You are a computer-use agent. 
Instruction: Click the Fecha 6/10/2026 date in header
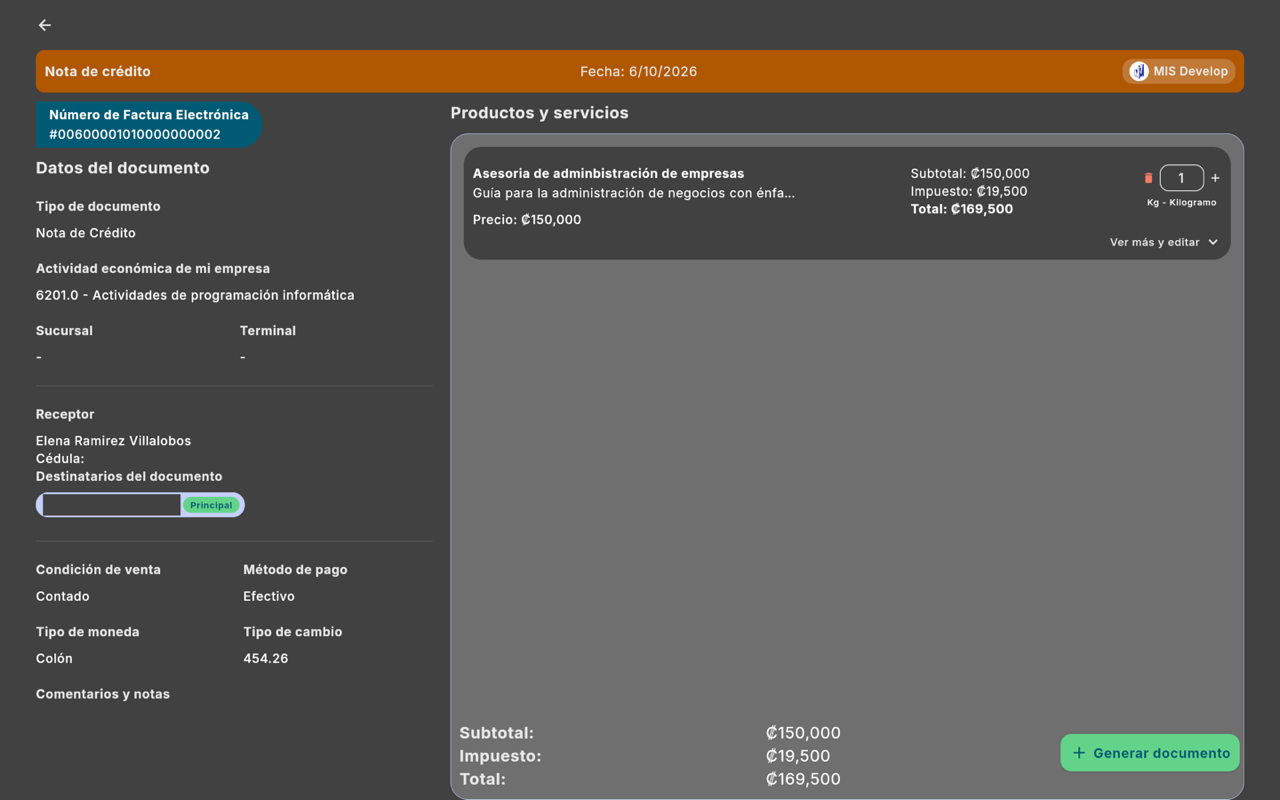[639, 71]
